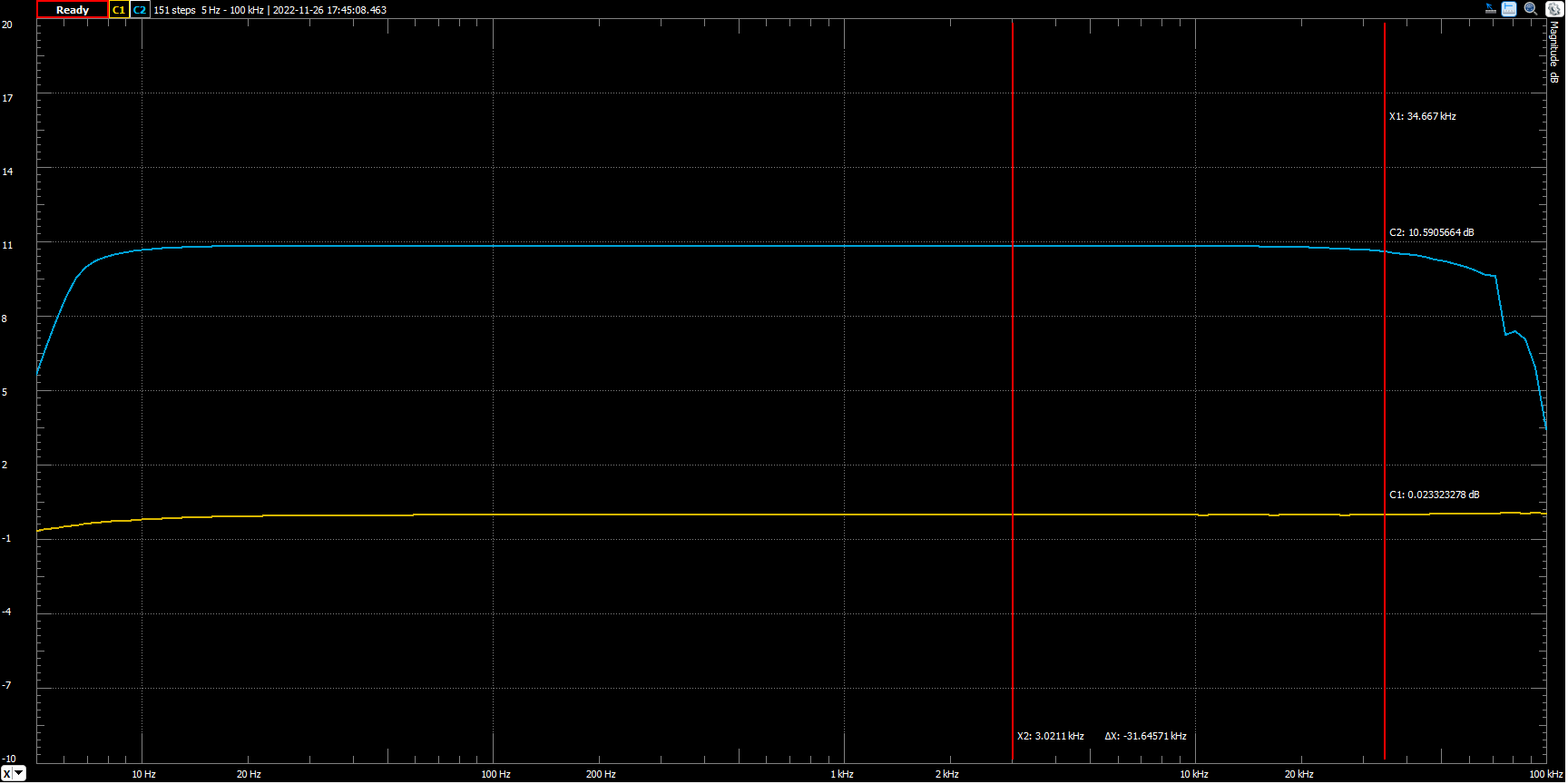The width and height of the screenshot is (1568, 784).
Task: Click the X1: 34.667 kHz readout
Action: pyautogui.click(x=1422, y=116)
